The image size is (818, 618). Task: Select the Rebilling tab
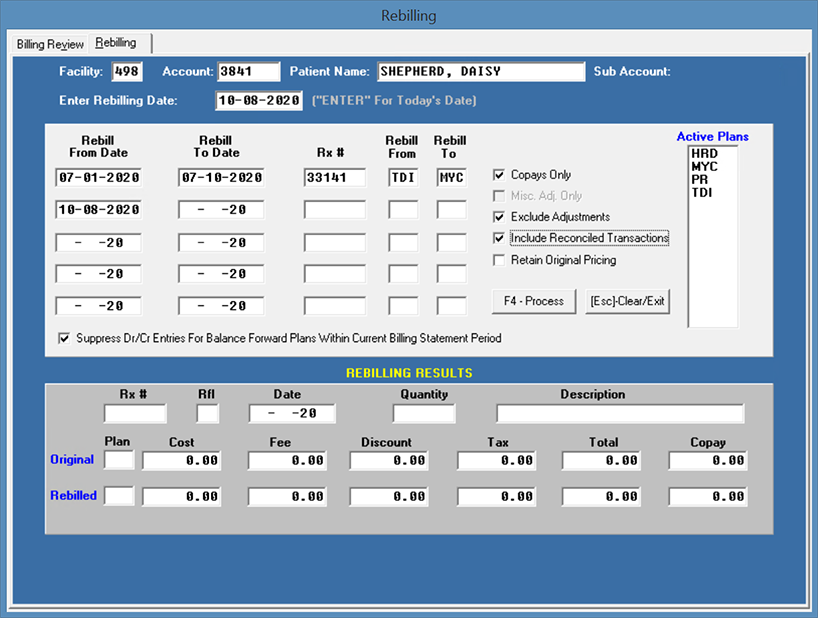[x=116, y=43]
